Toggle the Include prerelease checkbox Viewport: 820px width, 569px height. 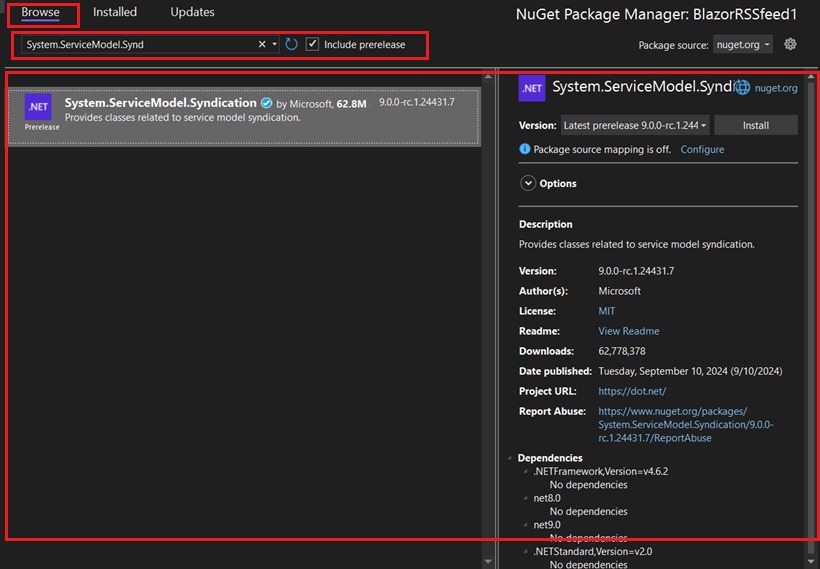pyautogui.click(x=313, y=44)
